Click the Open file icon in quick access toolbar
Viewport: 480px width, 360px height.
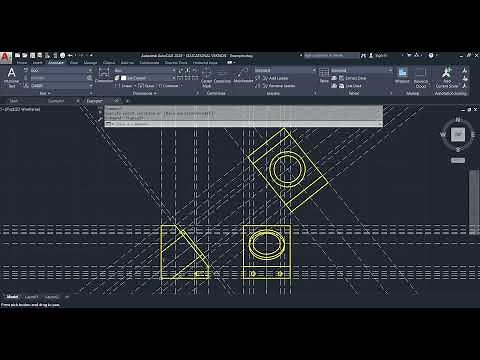click(25, 55)
